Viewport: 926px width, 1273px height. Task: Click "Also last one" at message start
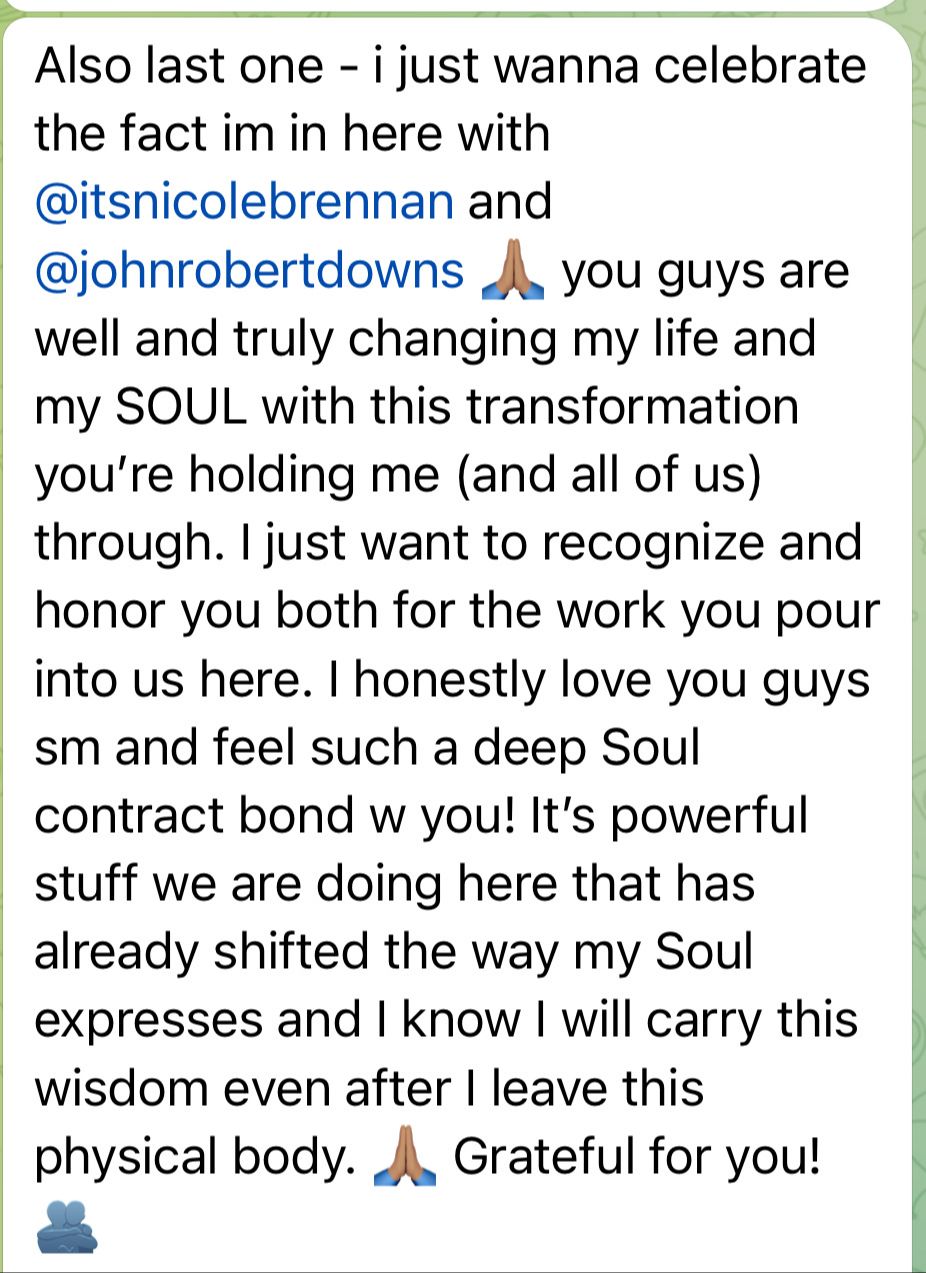[179, 66]
